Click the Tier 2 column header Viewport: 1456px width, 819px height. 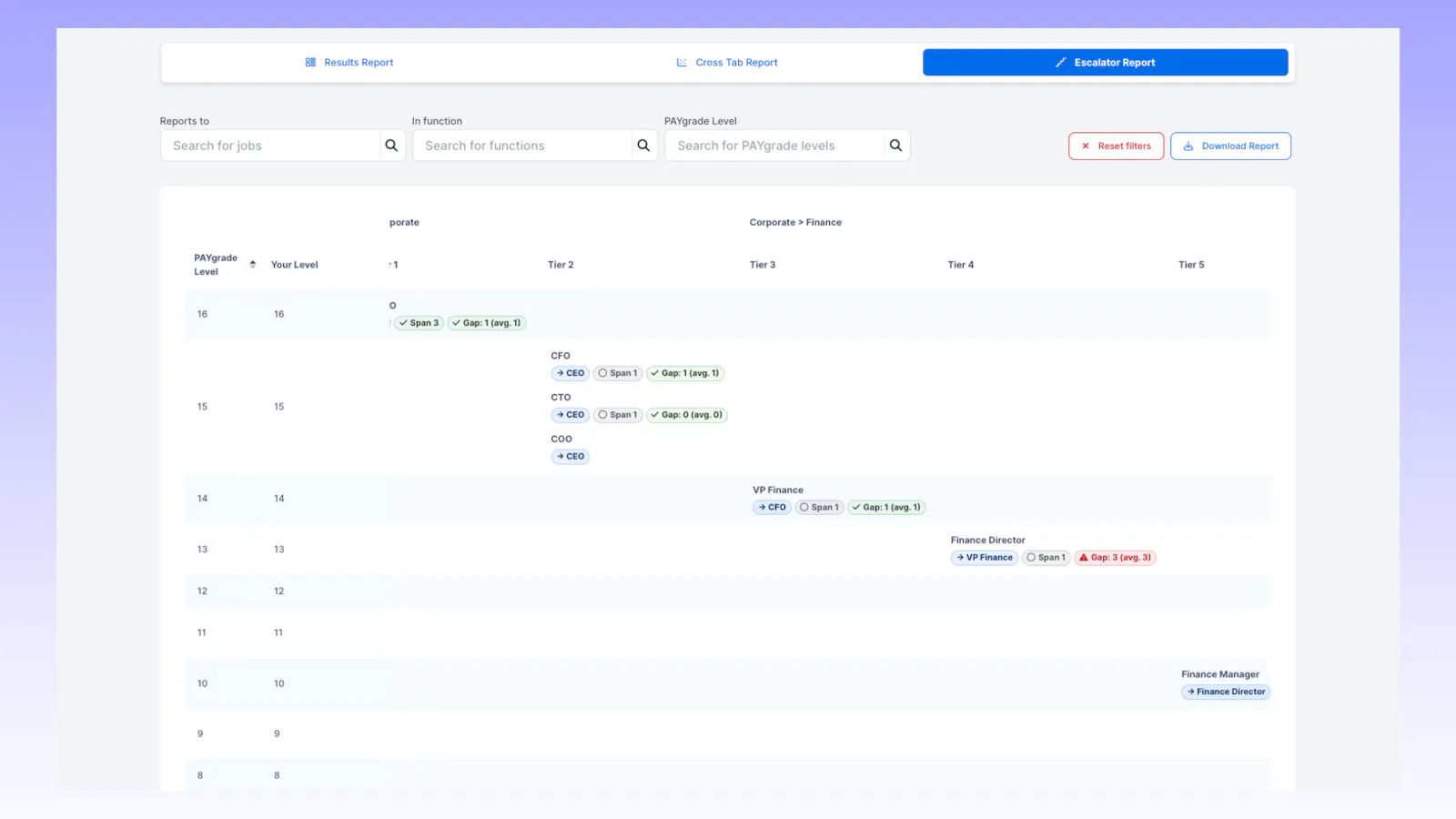point(561,265)
